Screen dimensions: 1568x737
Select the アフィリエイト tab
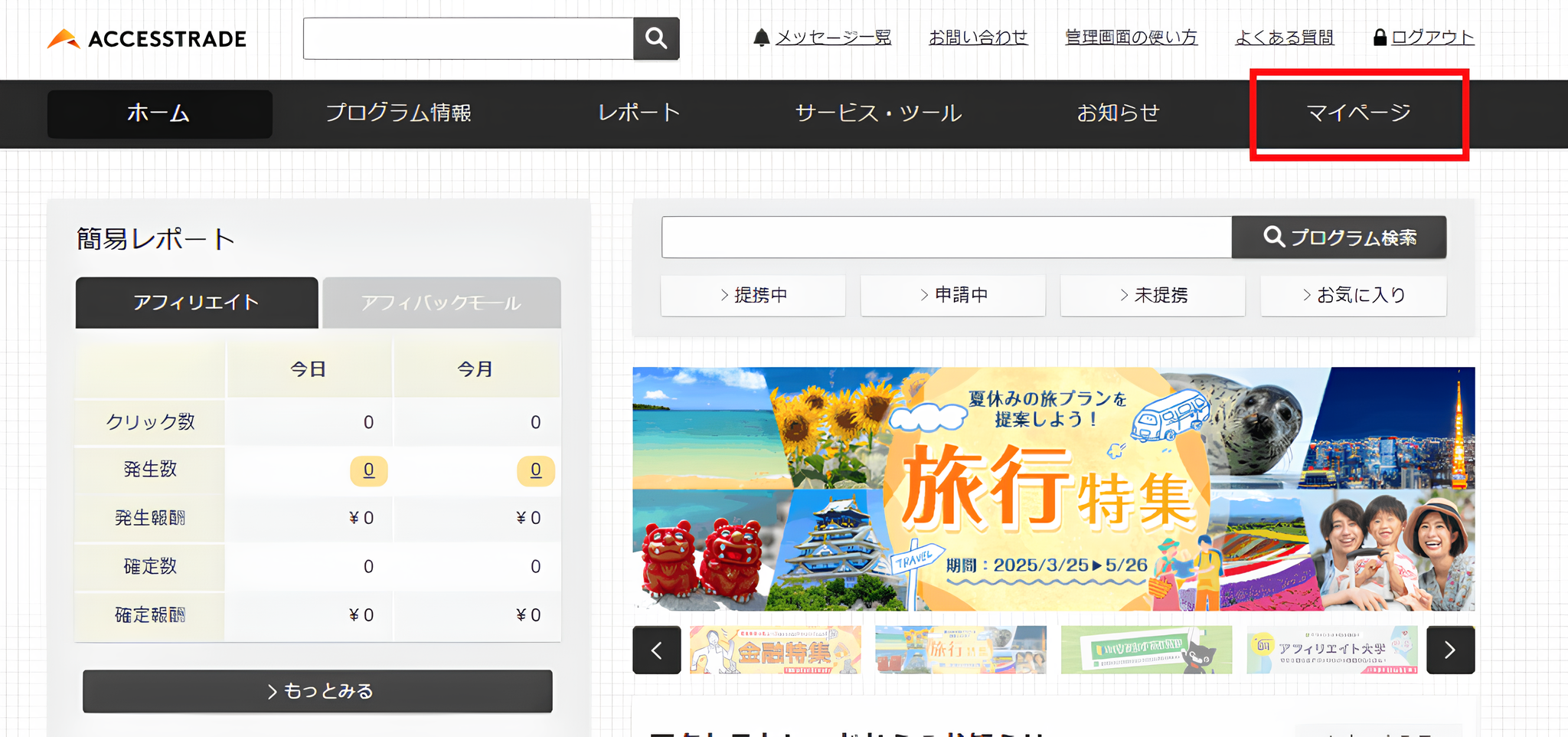197,303
